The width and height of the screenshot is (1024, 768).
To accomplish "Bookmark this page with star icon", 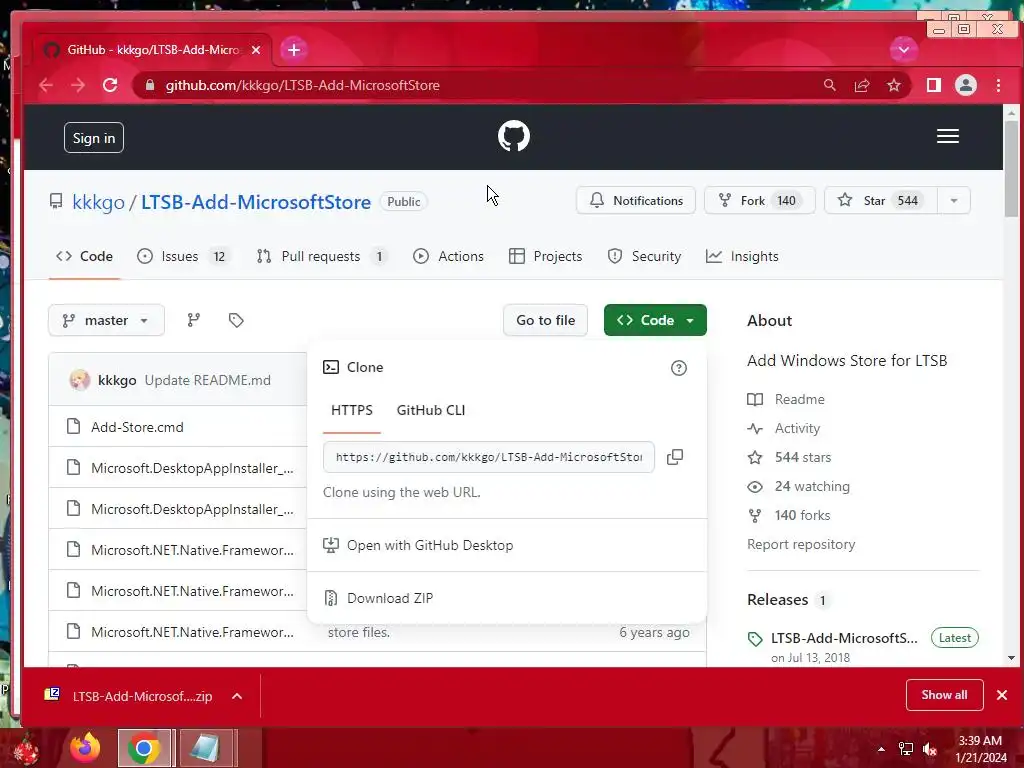I will (893, 85).
